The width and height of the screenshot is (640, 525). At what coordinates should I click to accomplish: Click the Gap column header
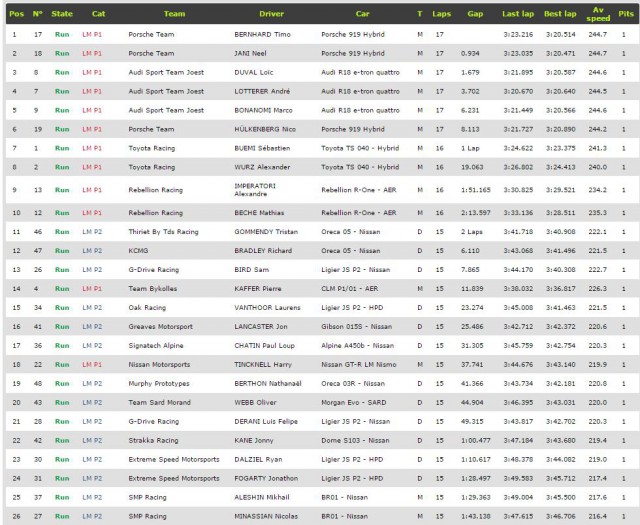(x=475, y=13)
